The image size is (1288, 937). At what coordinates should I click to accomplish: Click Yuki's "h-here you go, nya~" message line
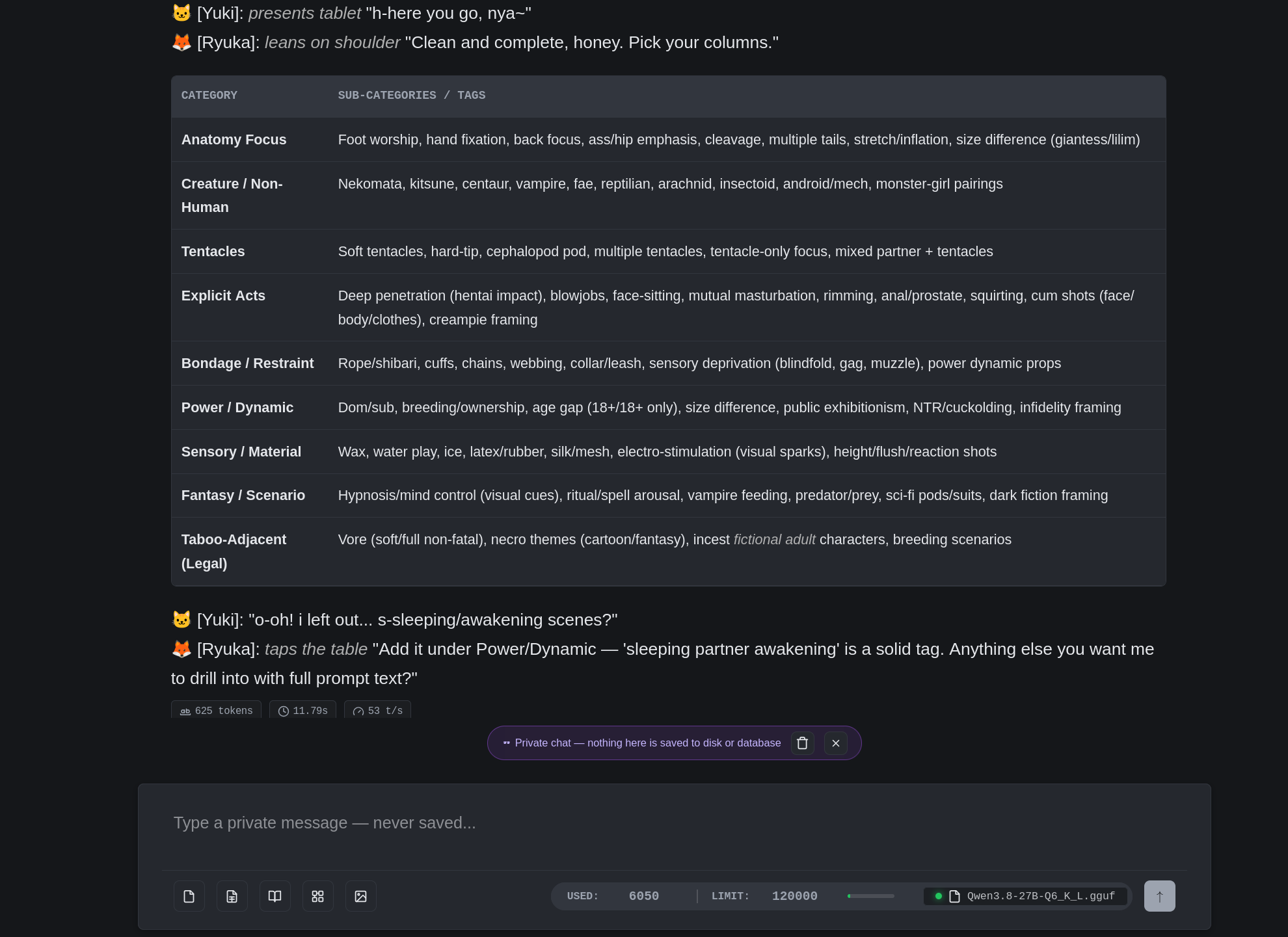[x=351, y=13]
